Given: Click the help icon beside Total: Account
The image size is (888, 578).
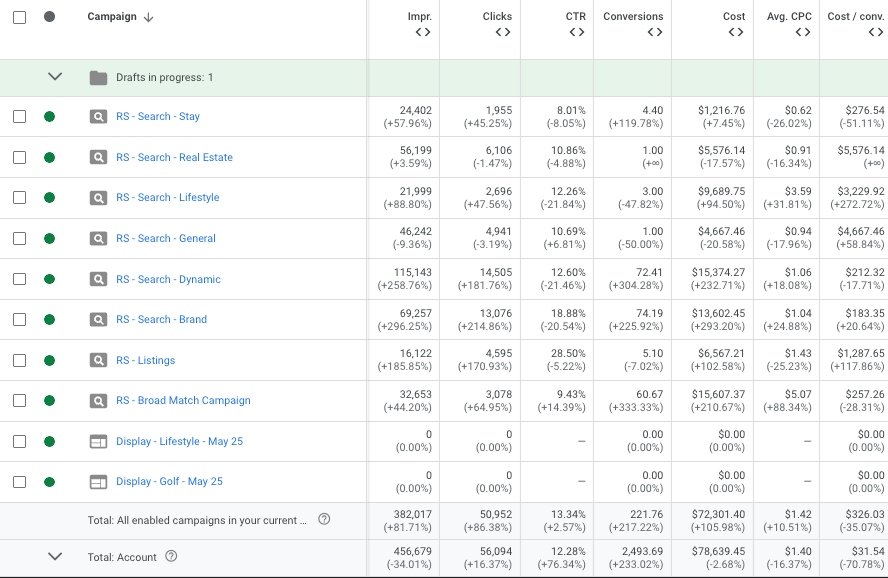Looking at the screenshot, I should (171, 556).
